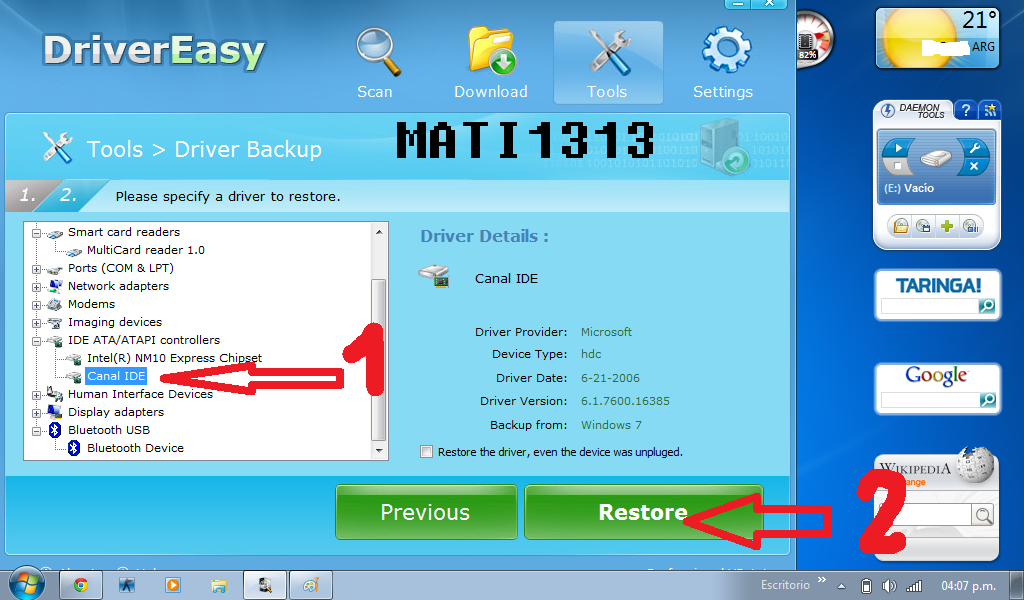Screen dimensions: 1024x600
Task: Open the Download folder icon
Action: (x=492, y=50)
